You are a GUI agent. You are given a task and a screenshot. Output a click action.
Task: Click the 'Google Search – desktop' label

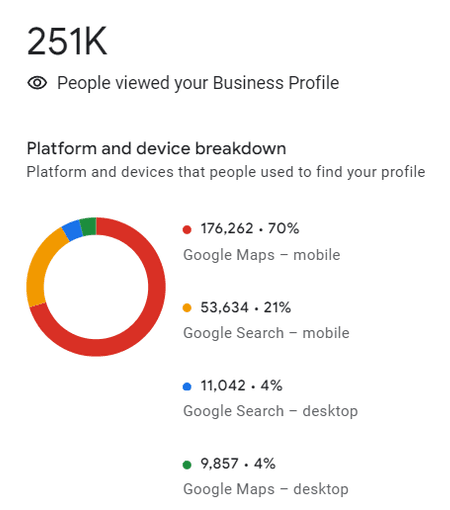tap(271, 411)
